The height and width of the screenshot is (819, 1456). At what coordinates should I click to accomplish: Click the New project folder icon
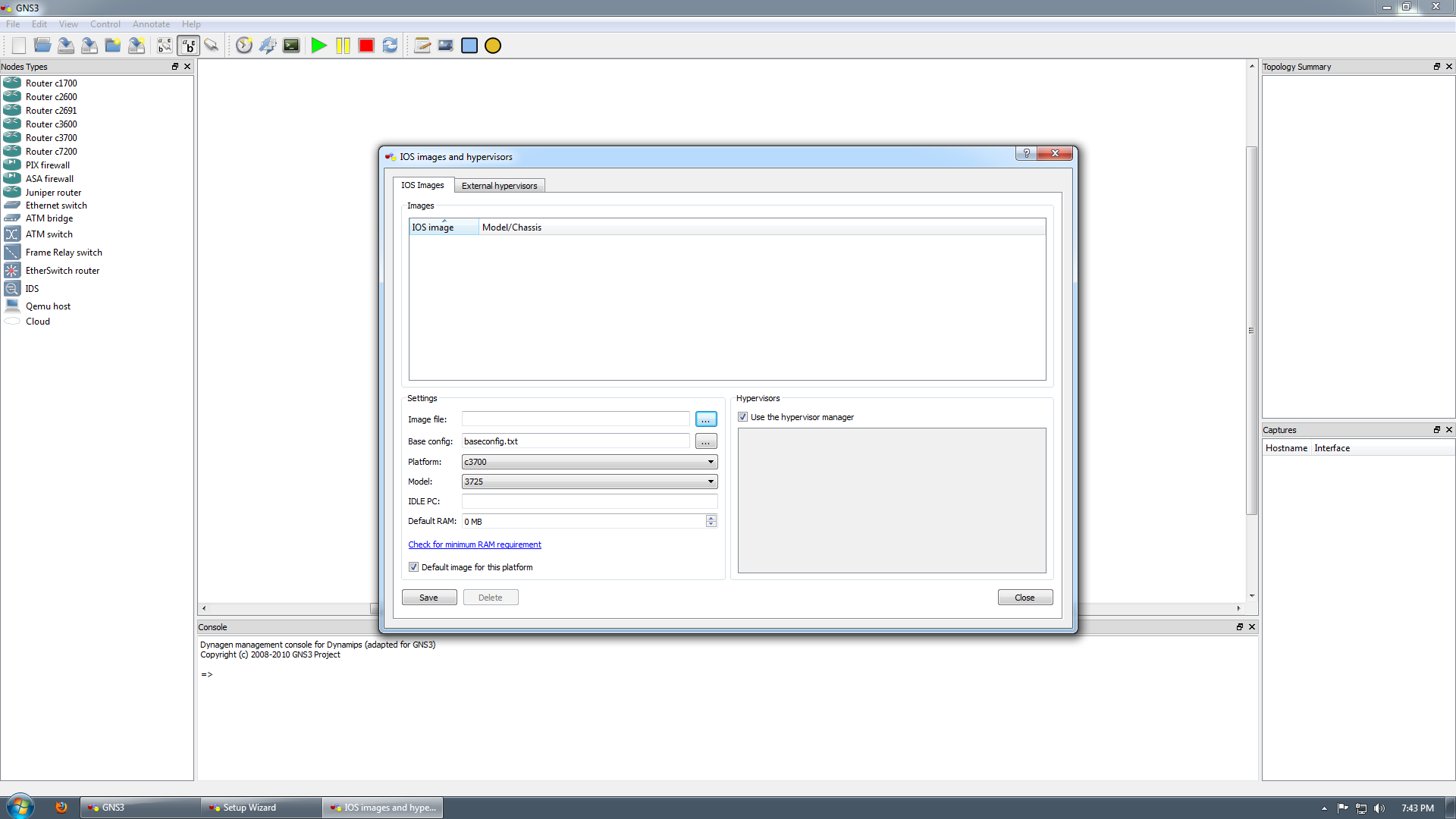[x=113, y=45]
